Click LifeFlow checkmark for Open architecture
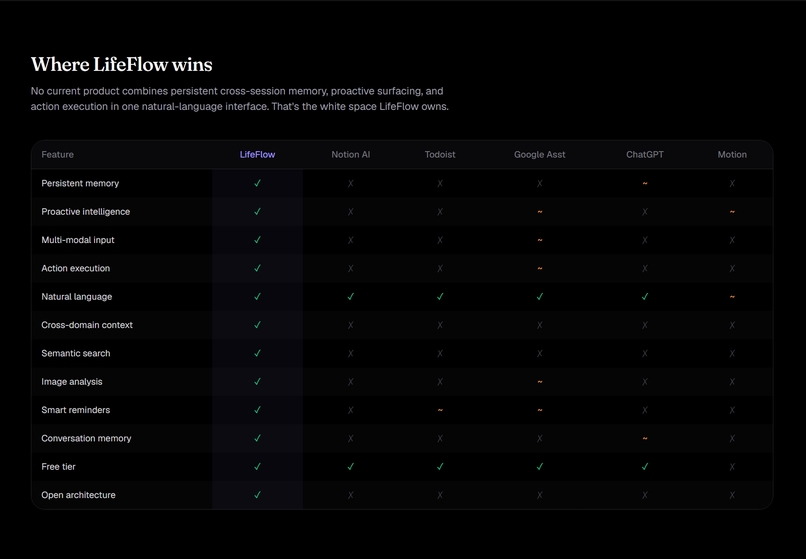The height and width of the screenshot is (559, 806). [x=258, y=495]
